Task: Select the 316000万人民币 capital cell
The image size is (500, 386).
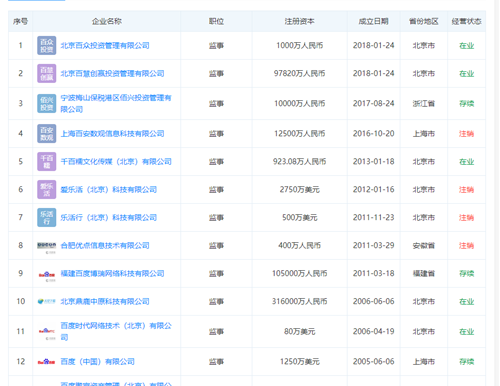Action: pyautogui.click(x=299, y=302)
